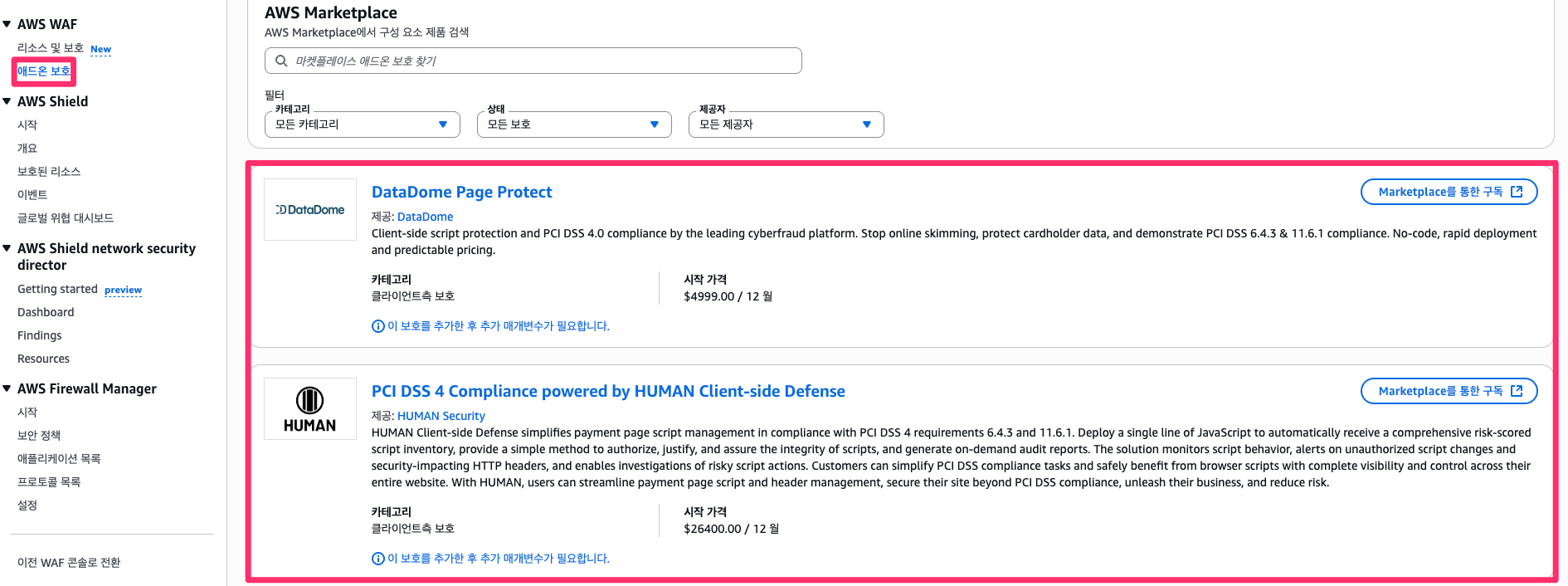Screen dimensions: 1568x586
Task: Open Firewall Manager 시작 page
Action: [27, 412]
